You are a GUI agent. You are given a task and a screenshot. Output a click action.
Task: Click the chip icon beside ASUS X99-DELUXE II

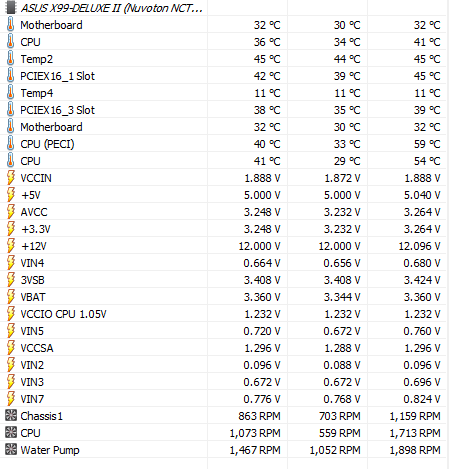pyautogui.click(x=11, y=8)
